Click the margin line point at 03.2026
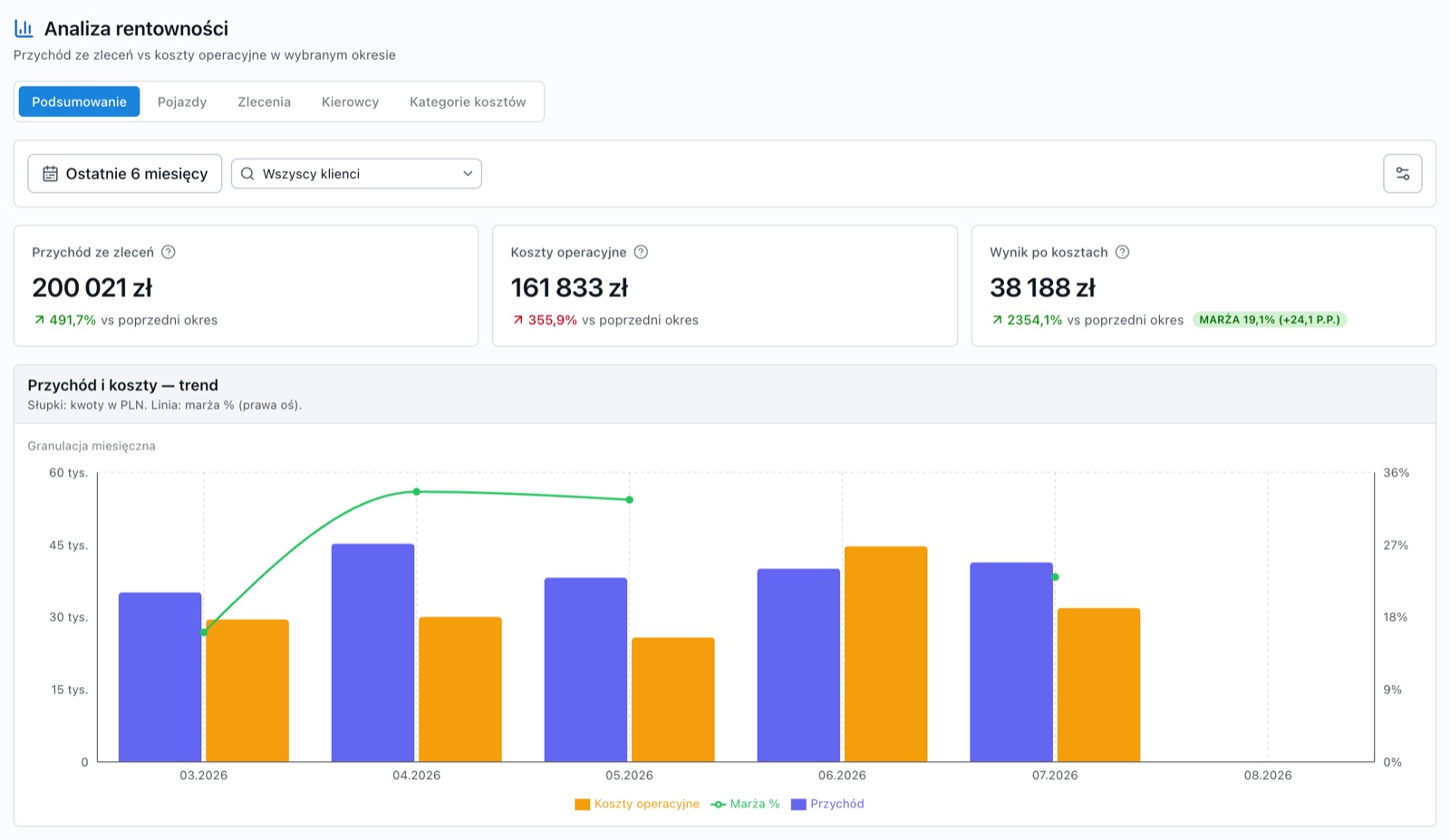Screen dimensions: 1450x840 (204, 632)
